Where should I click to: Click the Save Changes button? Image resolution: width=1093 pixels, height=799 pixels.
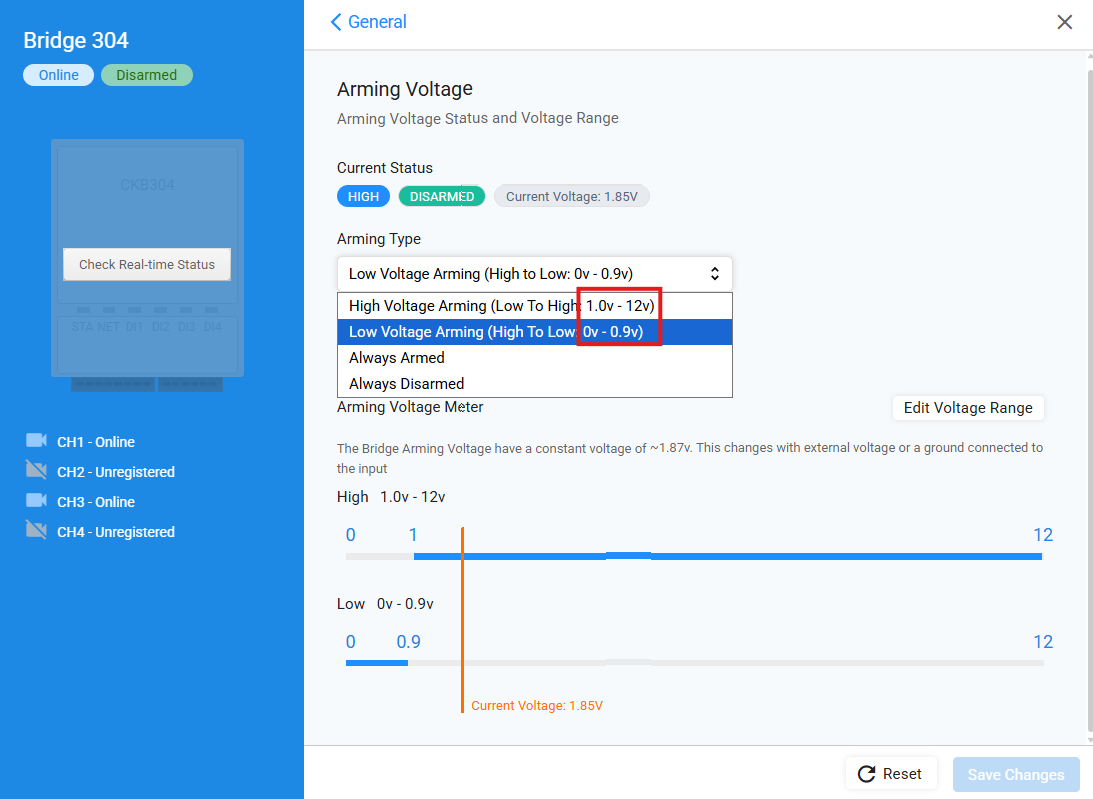click(1016, 775)
